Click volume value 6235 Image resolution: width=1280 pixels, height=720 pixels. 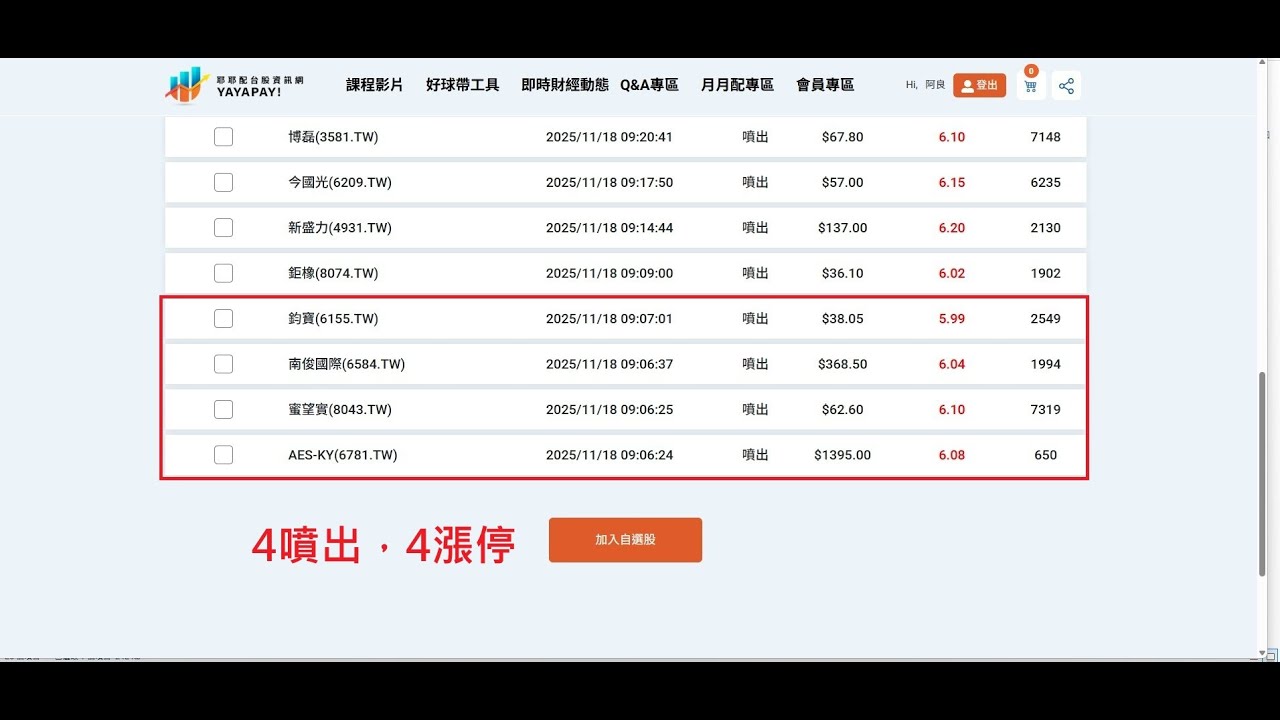pyautogui.click(x=1045, y=182)
